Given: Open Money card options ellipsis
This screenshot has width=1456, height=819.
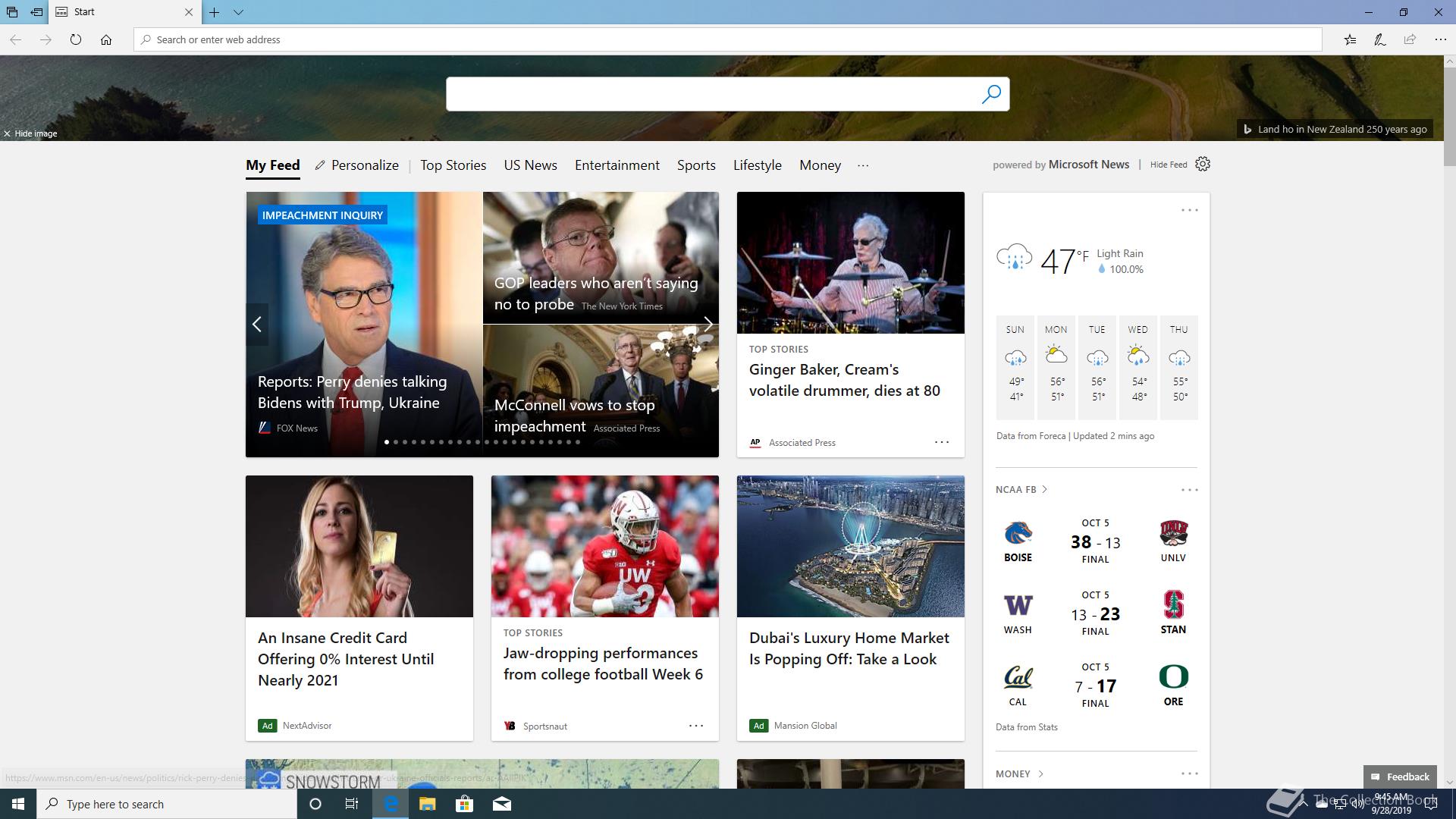Looking at the screenshot, I should tap(1190, 774).
